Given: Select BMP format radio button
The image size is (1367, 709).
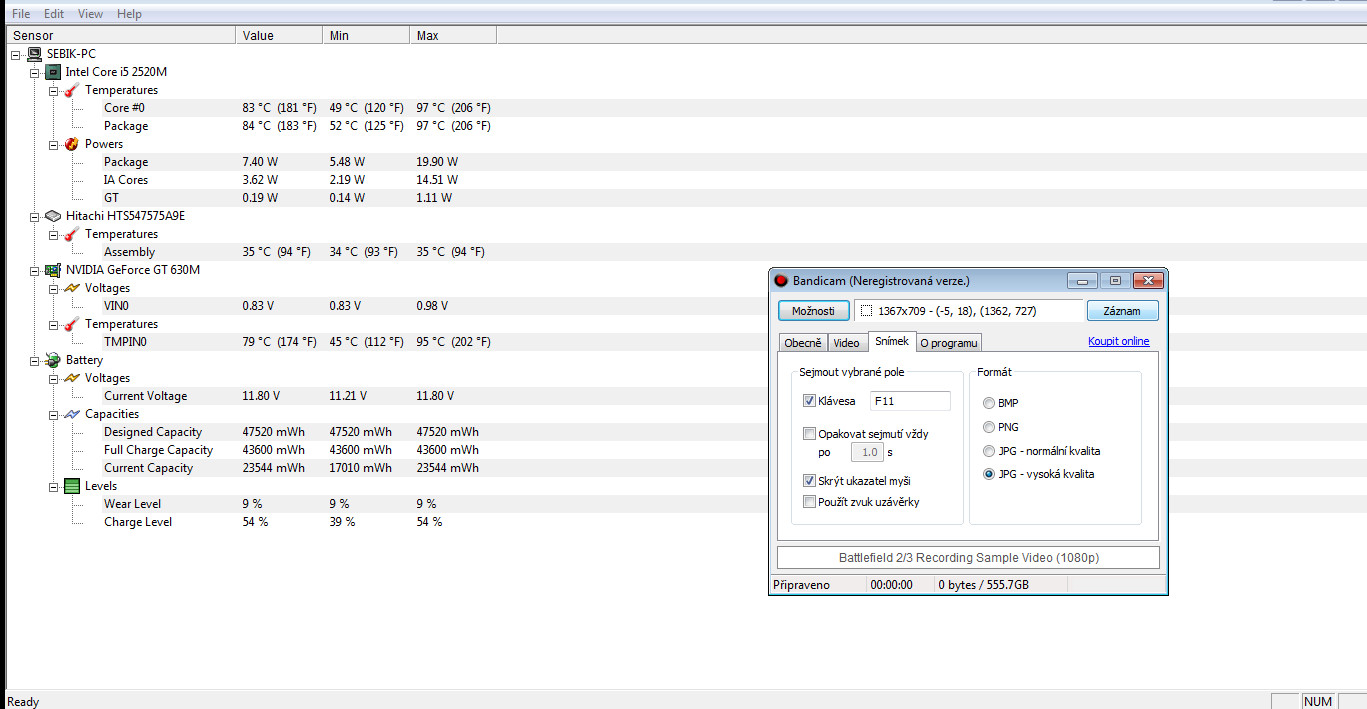Looking at the screenshot, I should pos(989,403).
